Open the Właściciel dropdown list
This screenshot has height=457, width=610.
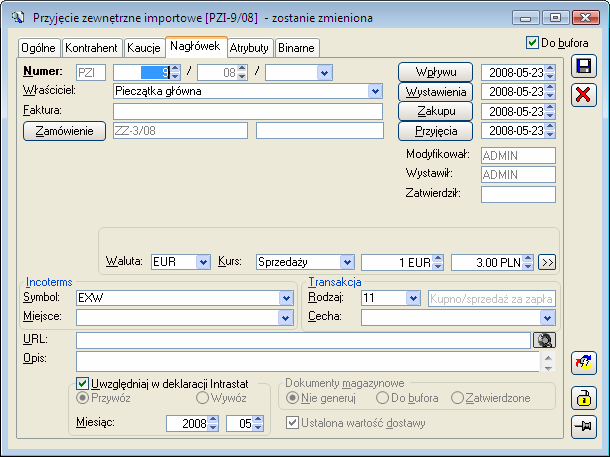(375, 91)
